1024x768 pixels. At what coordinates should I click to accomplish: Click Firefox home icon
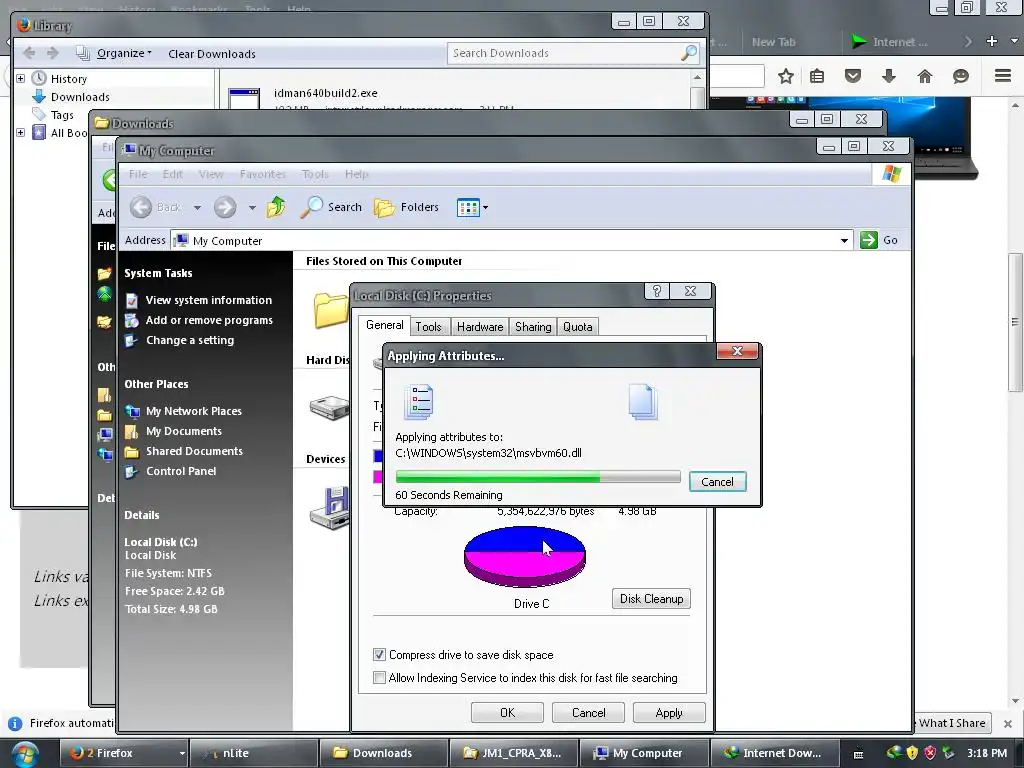925,76
